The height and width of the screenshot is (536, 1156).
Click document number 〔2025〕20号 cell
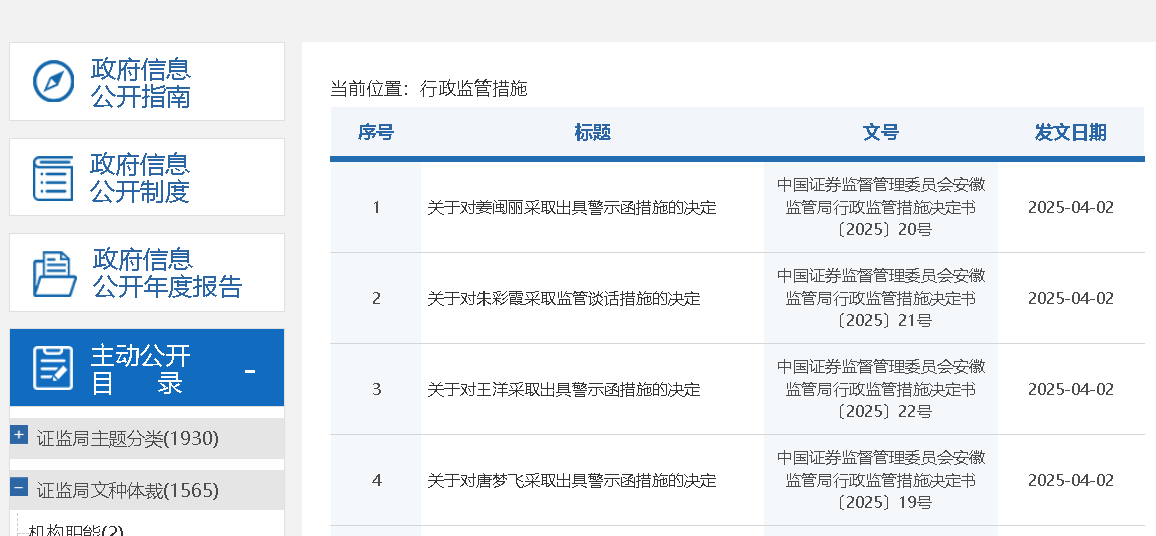[881, 207]
